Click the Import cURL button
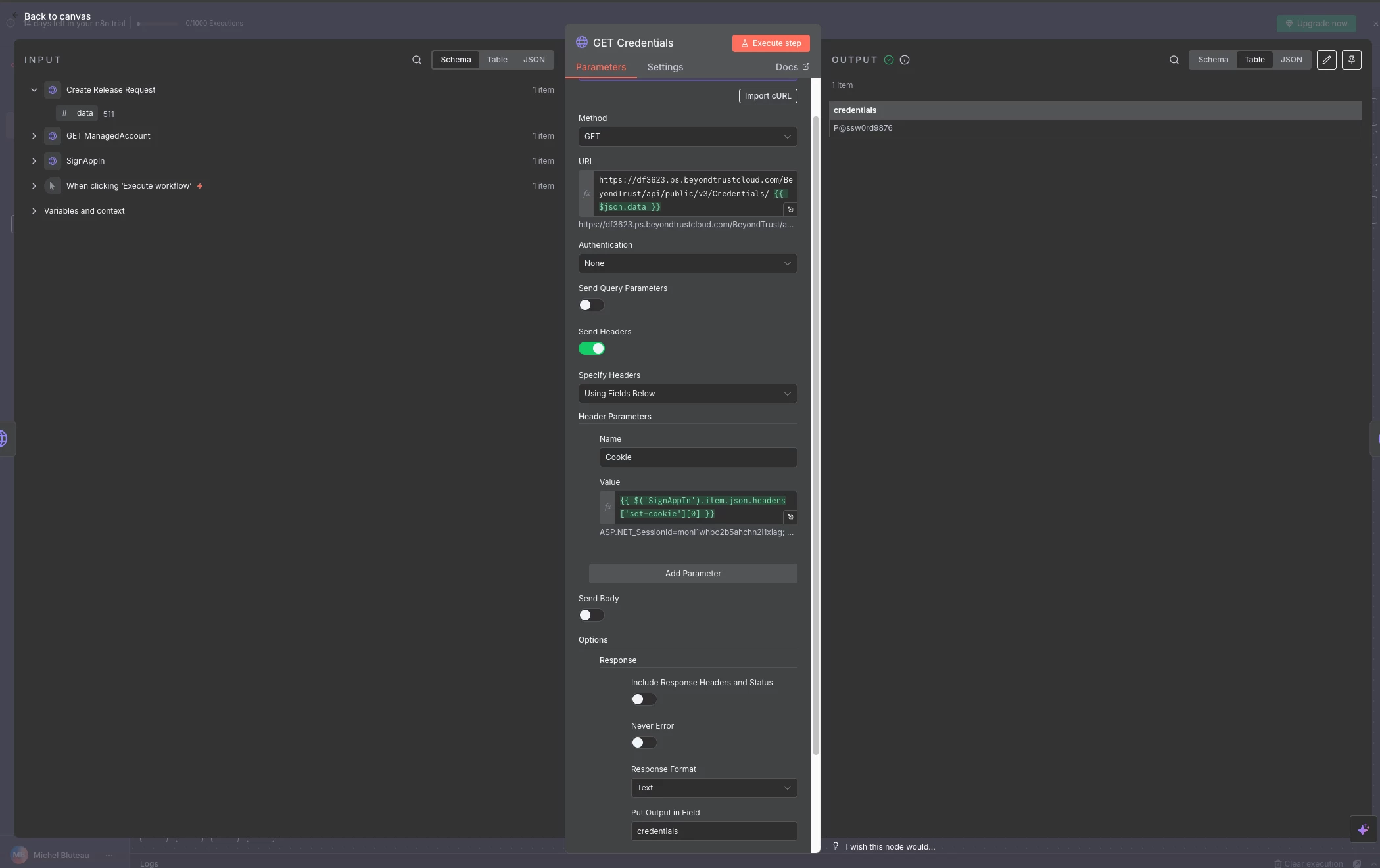 pyautogui.click(x=768, y=96)
